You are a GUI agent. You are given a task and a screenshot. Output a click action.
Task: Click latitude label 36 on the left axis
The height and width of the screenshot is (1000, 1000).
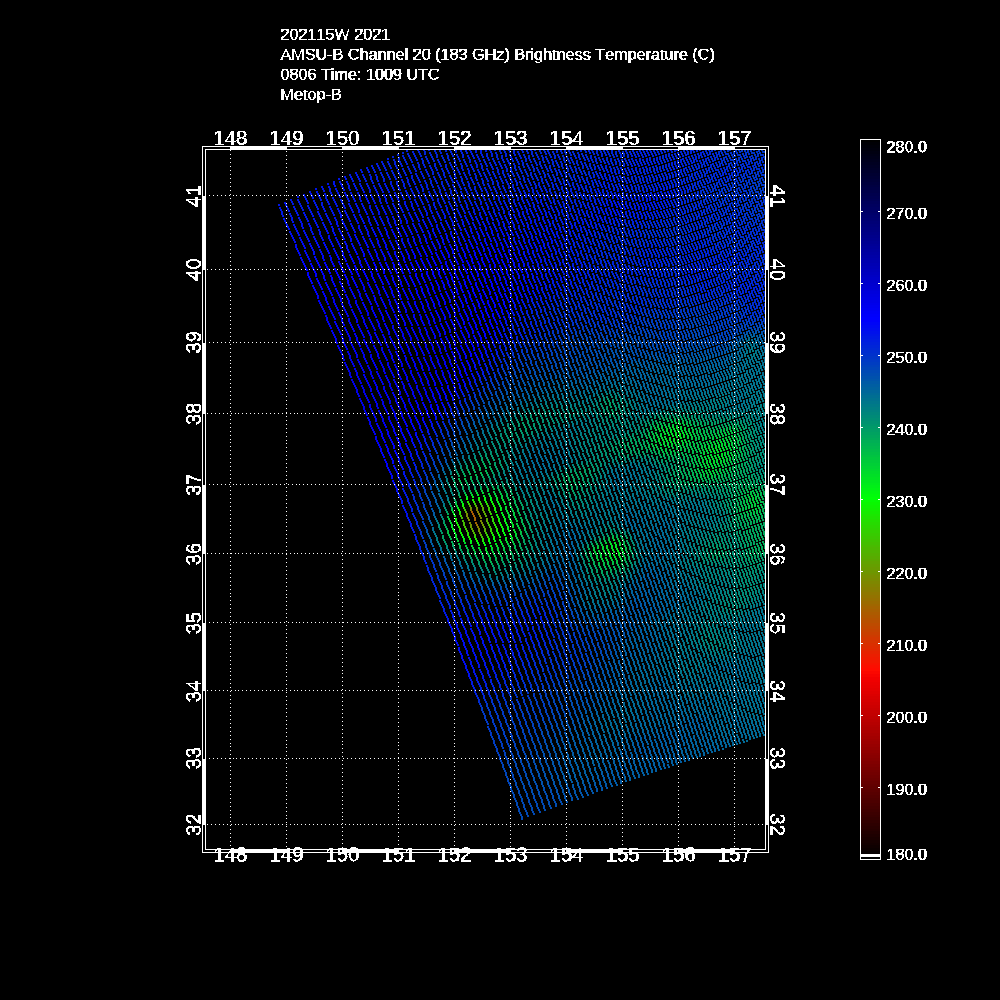point(194,553)
